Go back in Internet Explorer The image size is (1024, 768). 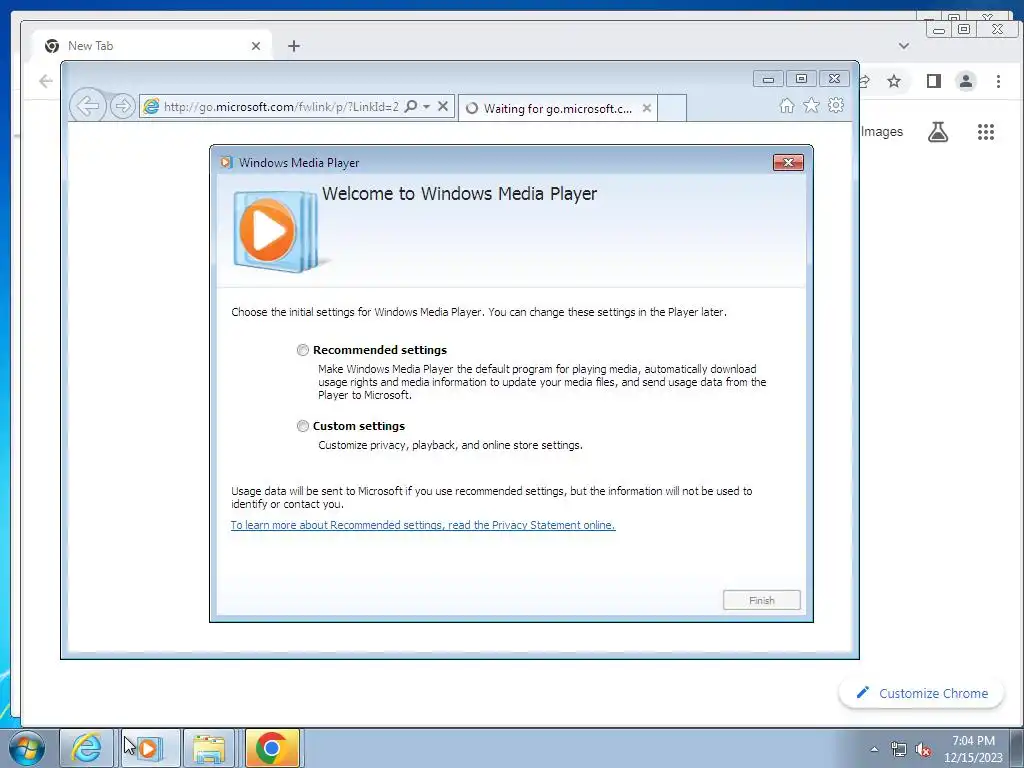[88, 106]
